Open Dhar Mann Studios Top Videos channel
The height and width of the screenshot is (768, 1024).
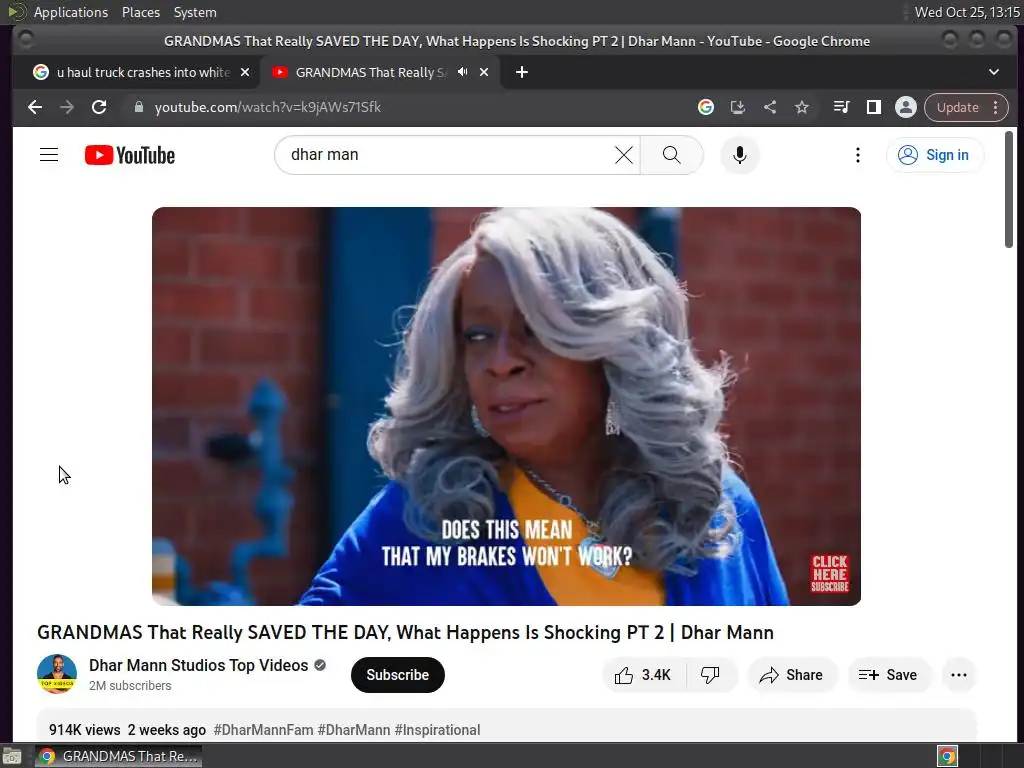click(199, 665)
